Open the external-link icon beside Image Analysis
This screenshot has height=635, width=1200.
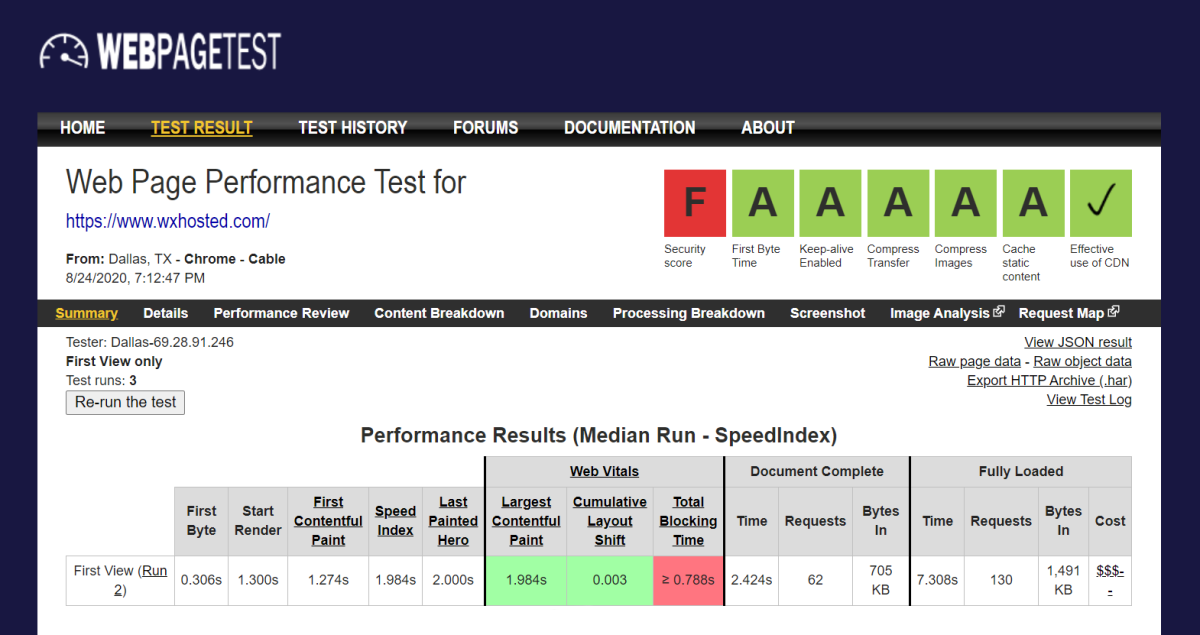(998, 312)
